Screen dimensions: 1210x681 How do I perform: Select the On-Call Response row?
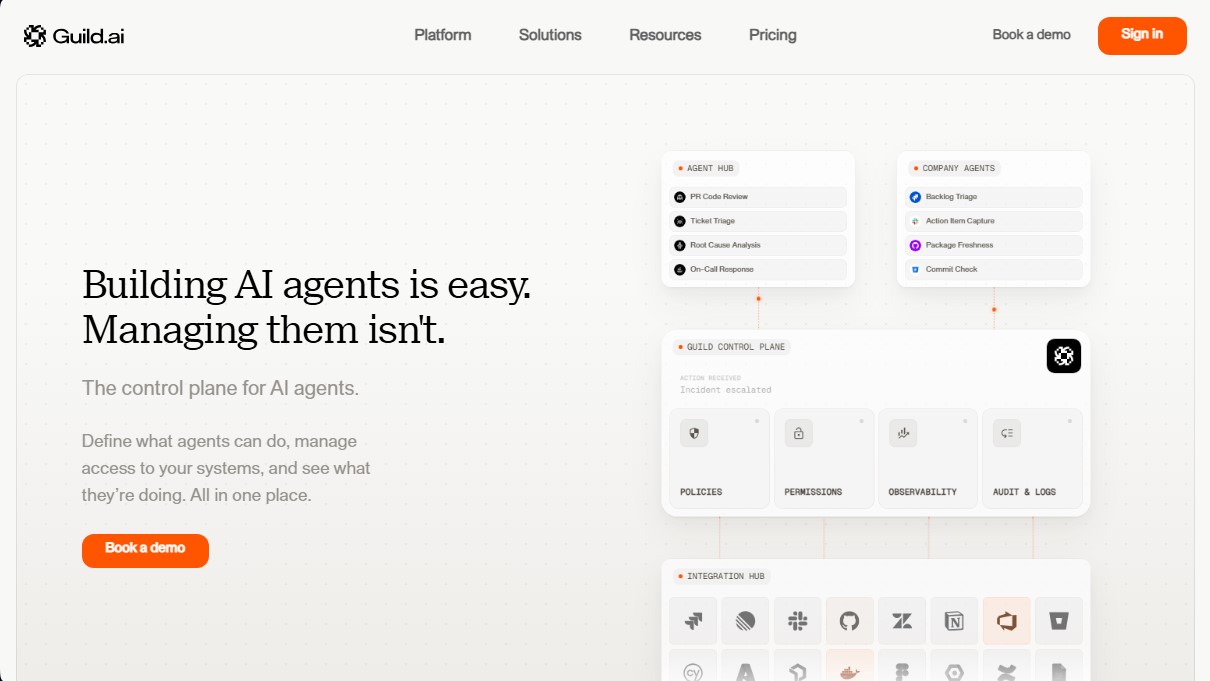click(x=758, y=269)
